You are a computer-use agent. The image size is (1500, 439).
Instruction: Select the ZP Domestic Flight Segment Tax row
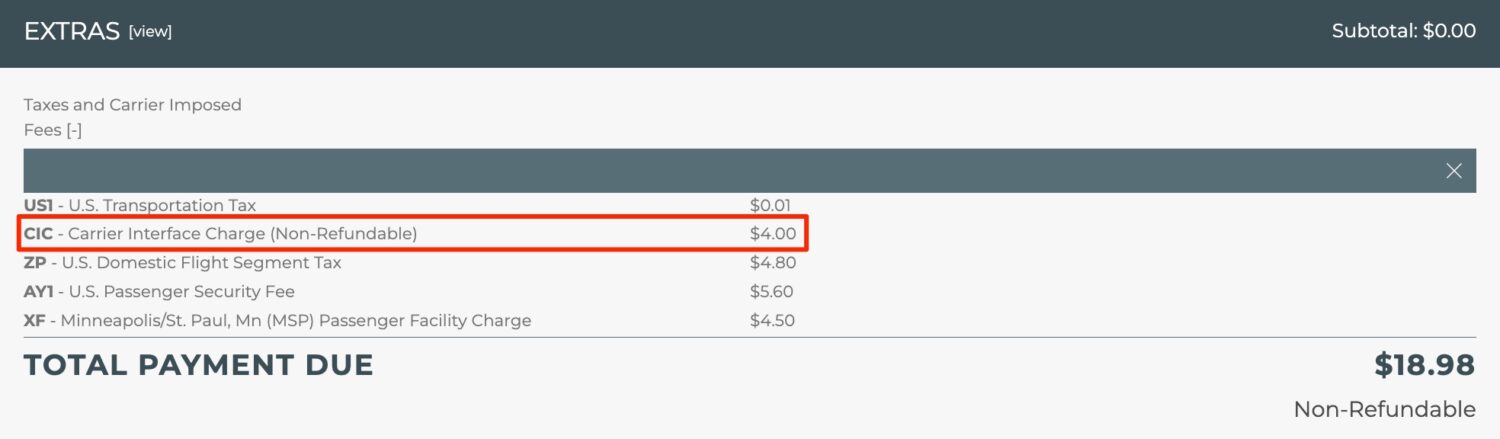(x=182, y=263)
